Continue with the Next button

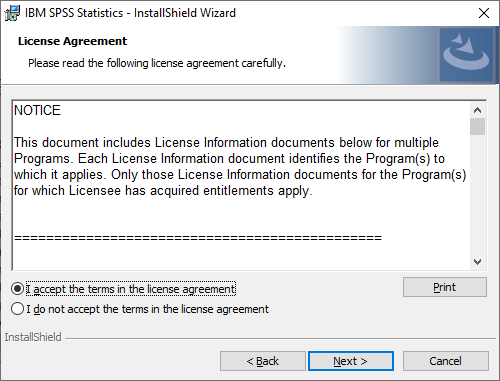(x=351, y=361)
